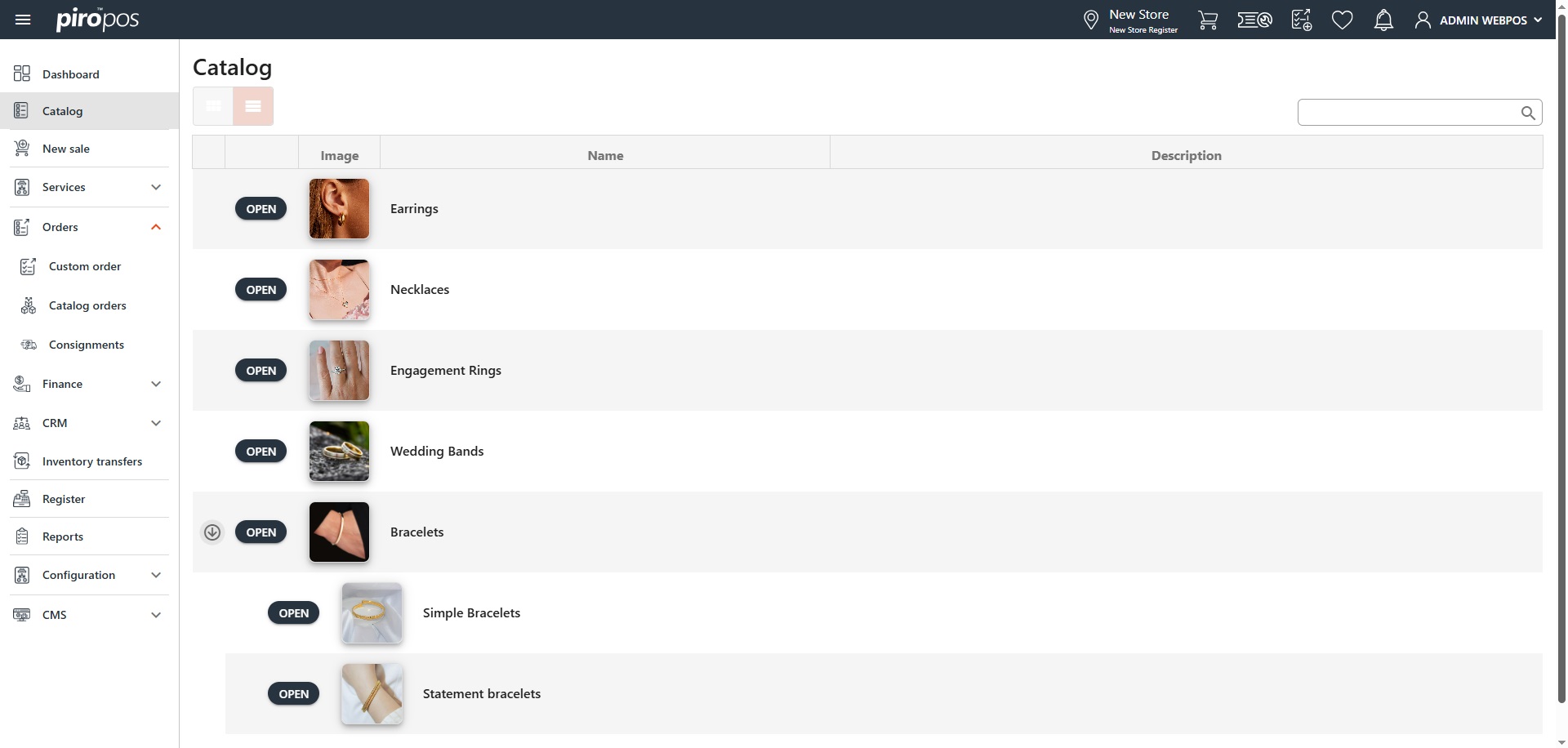Click the search magnifier icon
The width and height of the screenshot is (1568, 748).
tap(1527, 113)
